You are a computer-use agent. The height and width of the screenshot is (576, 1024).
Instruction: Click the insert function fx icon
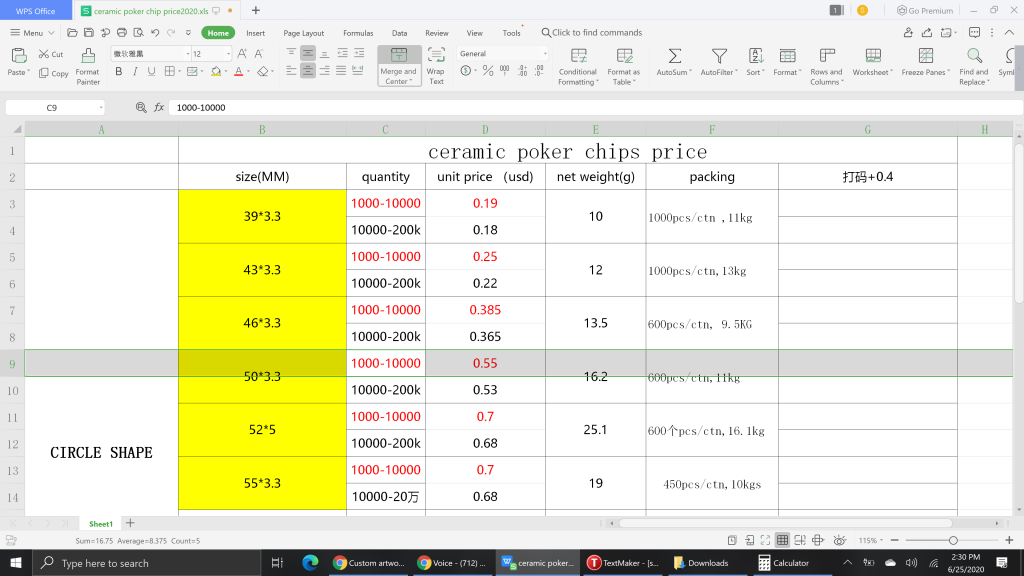(159, 107)
